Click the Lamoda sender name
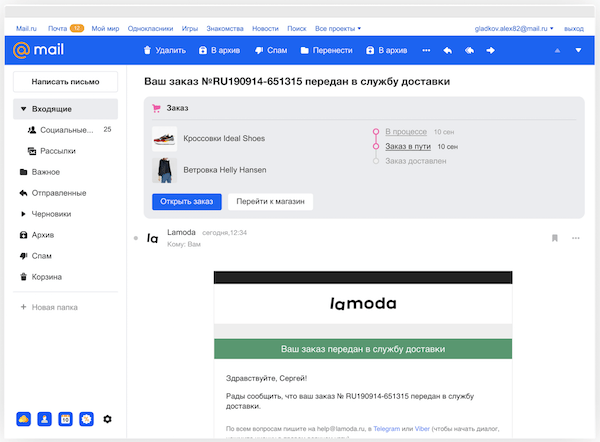This screenshot has width=600, height=442. click(x=181, y=232)
